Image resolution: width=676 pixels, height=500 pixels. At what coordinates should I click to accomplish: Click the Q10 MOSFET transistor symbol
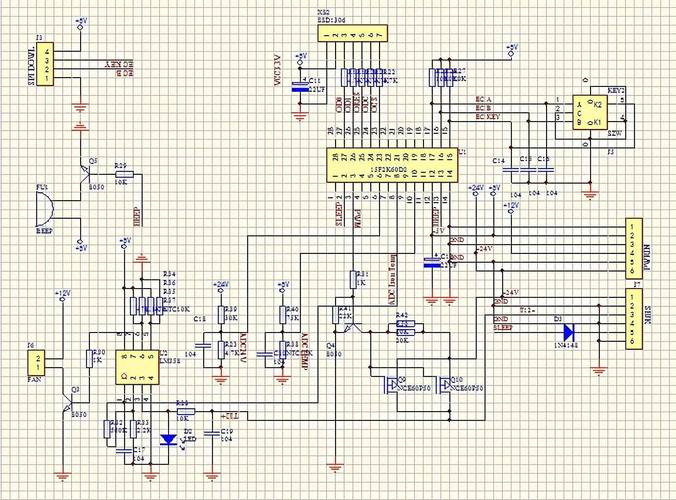444,384
